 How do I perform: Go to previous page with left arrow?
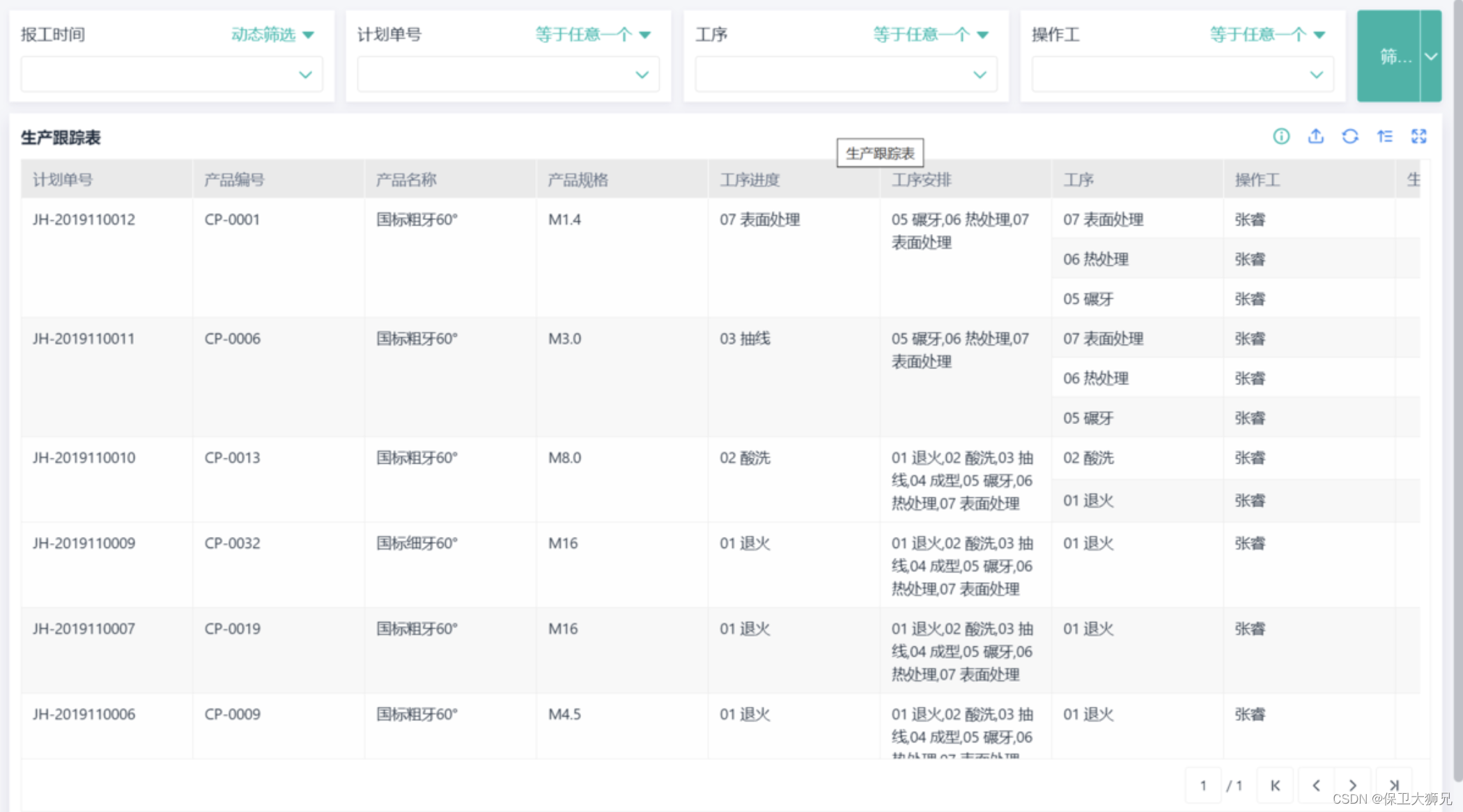pyautogui.click(x=1316, y=786)
